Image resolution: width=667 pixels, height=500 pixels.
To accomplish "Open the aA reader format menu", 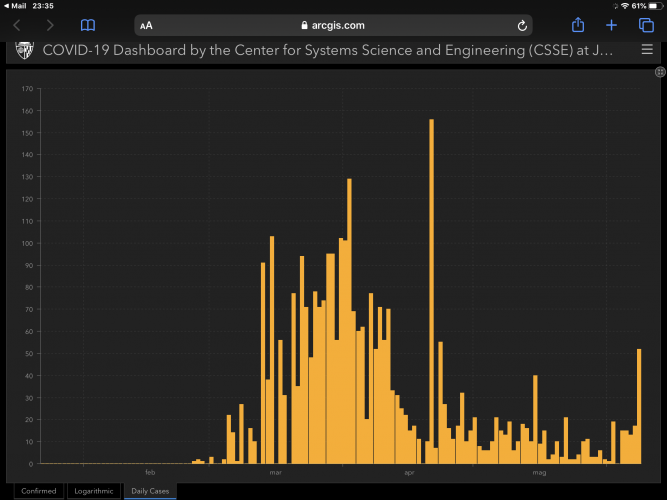I will [147, 26].
